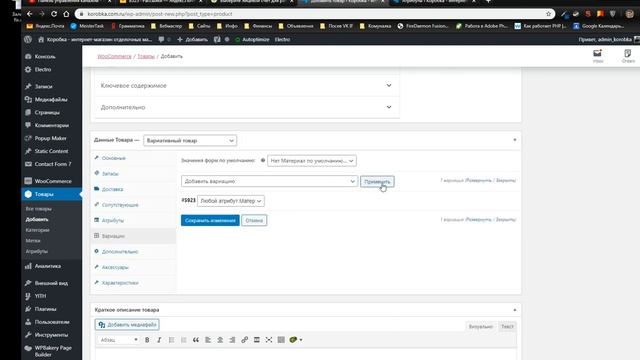Open Атрибуты product data tab
Screen dimensions: 640x360
(113, 220)
